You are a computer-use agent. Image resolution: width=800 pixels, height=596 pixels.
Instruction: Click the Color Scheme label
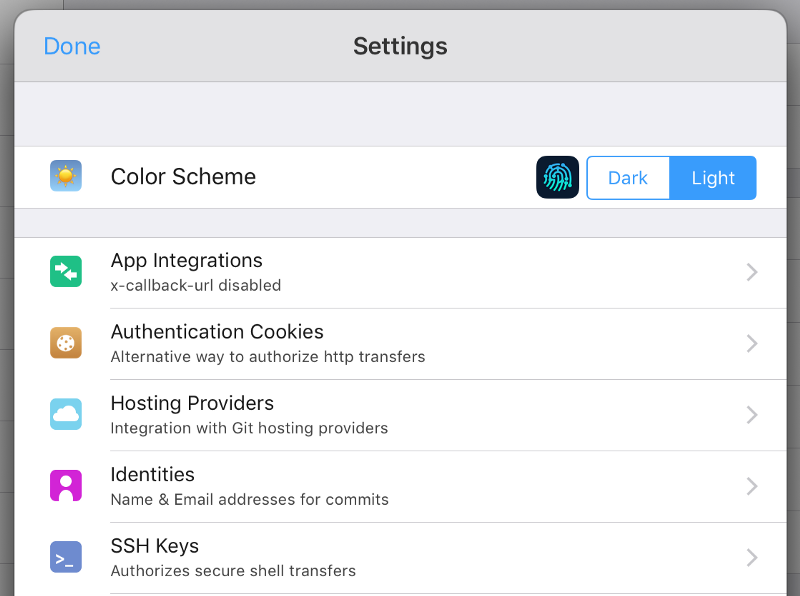coord(183,177)
